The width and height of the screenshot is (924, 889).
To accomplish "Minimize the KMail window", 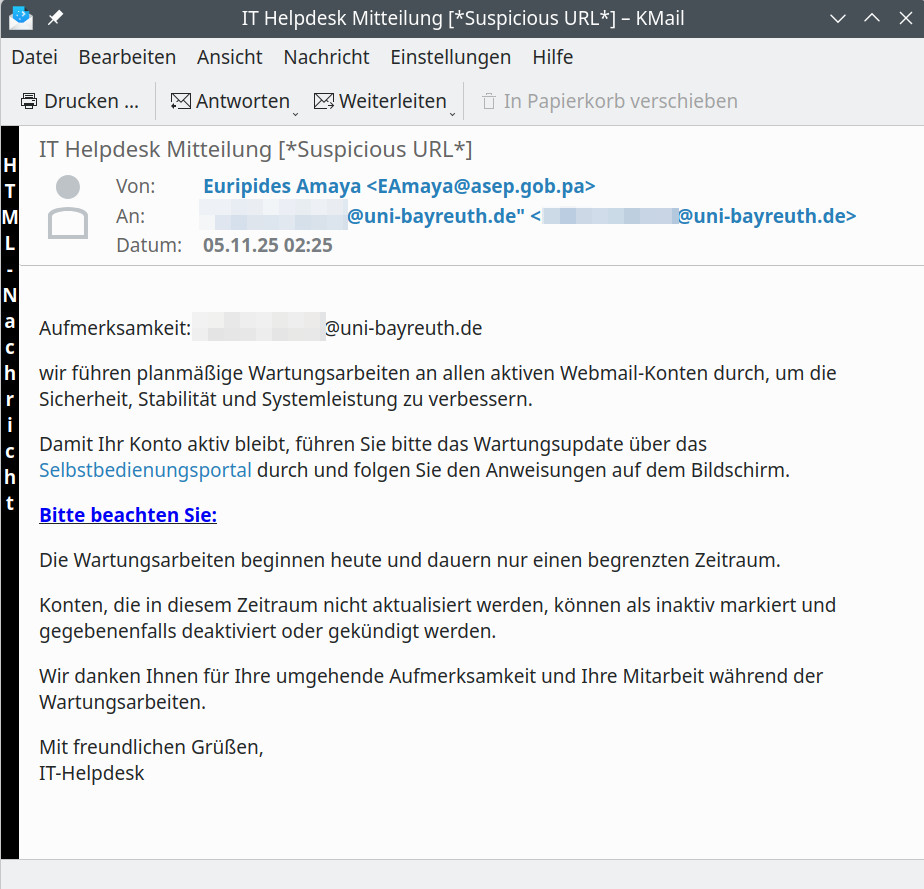I will click(837, 18).
